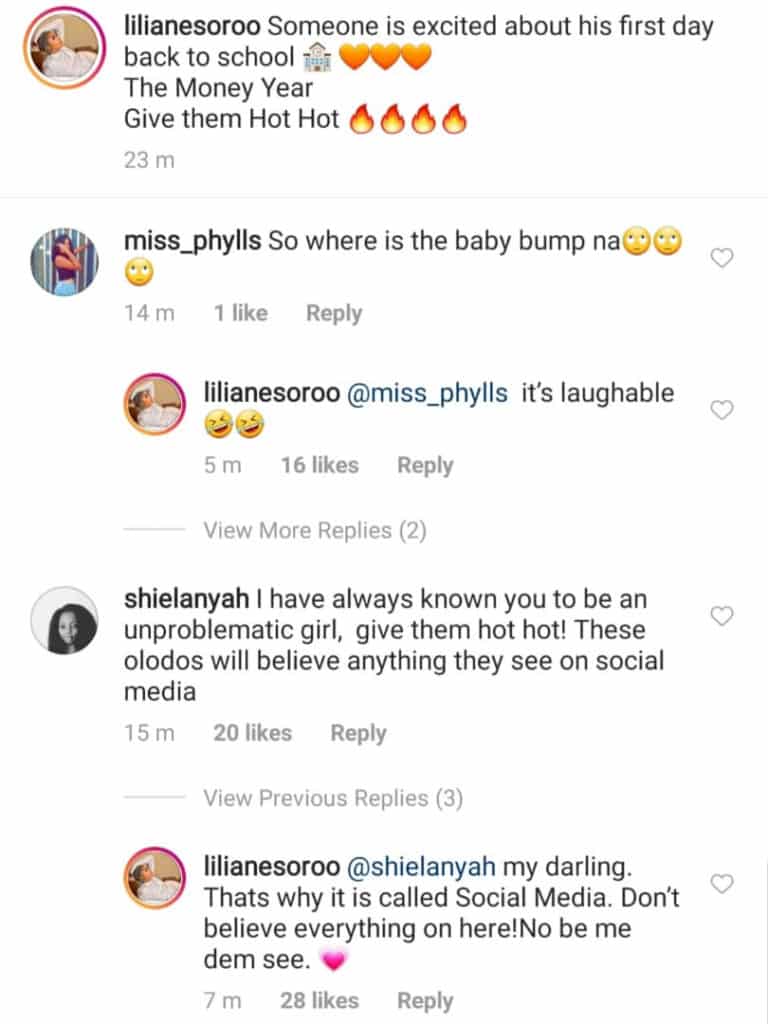Viewport: 768px width, 1024px height.
Task: Heart lilianesoroo's reply to shielanyah
Action: coord(721,883)
